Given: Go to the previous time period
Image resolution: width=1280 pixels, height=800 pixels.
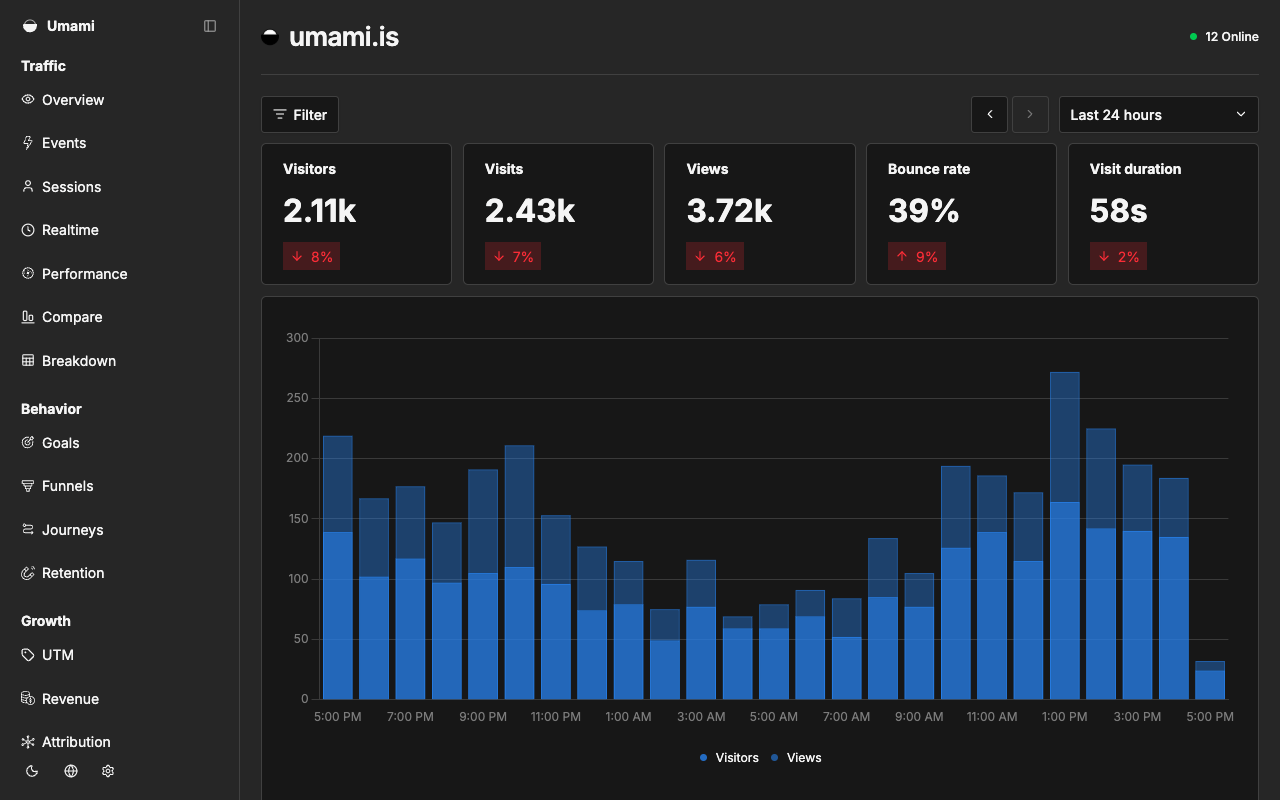Looking at the screenshot, I should pyautogui.click(x=990, y=115).
